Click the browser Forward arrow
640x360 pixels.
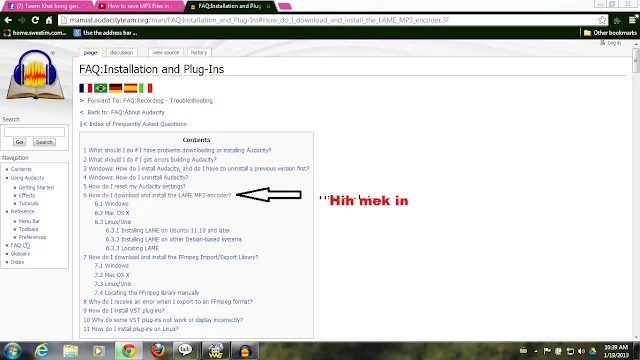(x=22, y=20)
